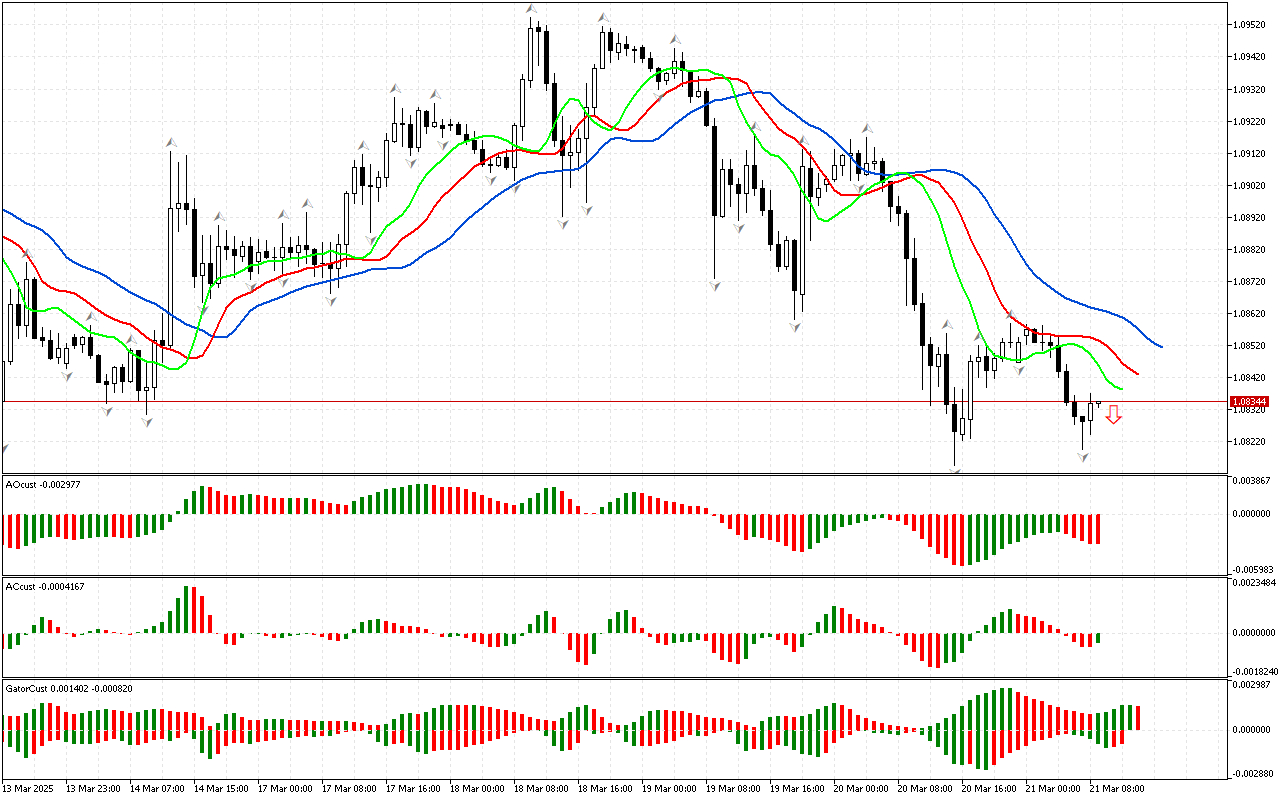Click the 1.09520 price level label

(x=1250, y=25)
